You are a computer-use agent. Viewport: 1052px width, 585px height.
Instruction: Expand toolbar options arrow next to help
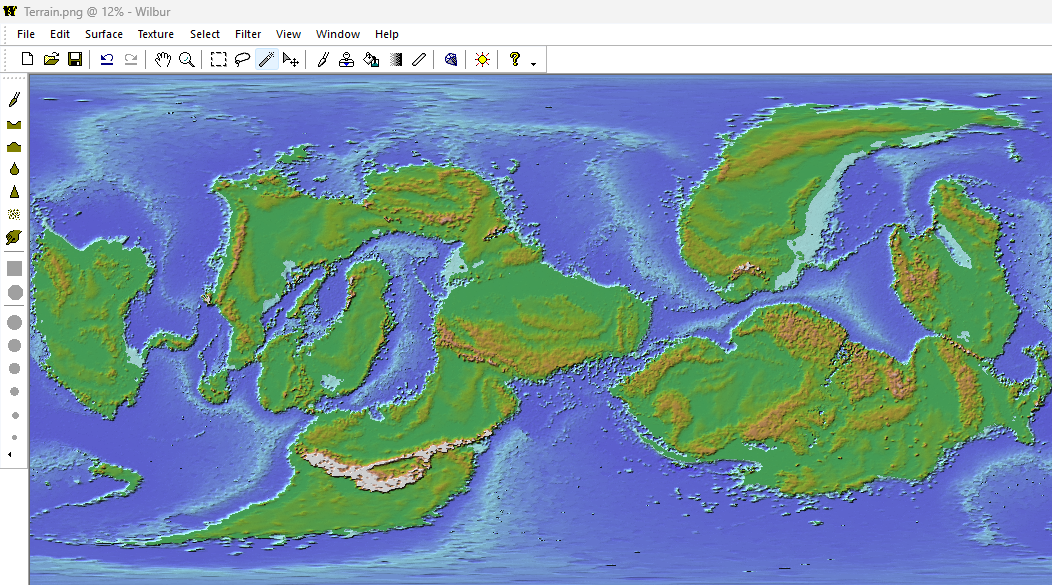point(533,64)
